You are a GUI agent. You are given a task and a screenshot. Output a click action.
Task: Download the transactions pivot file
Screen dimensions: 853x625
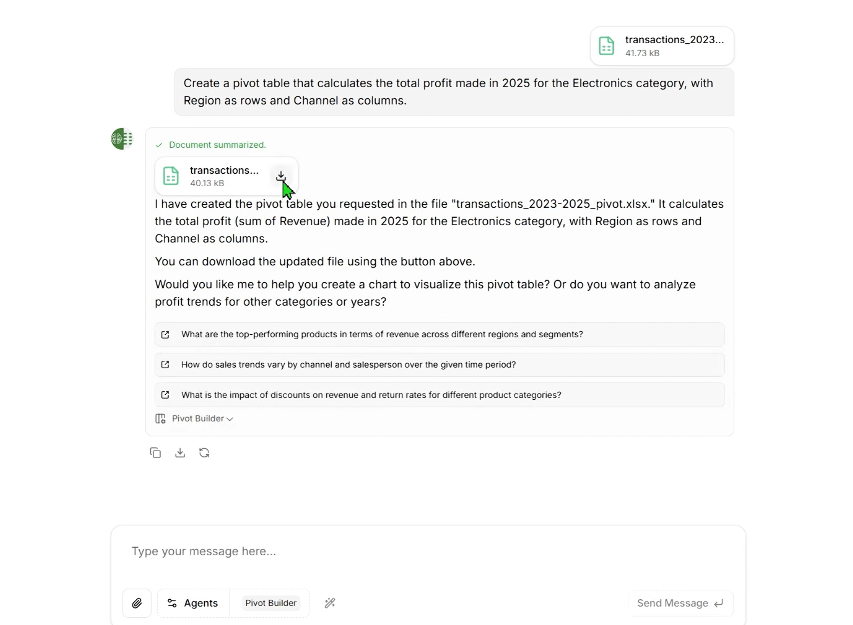pos(281,175)
